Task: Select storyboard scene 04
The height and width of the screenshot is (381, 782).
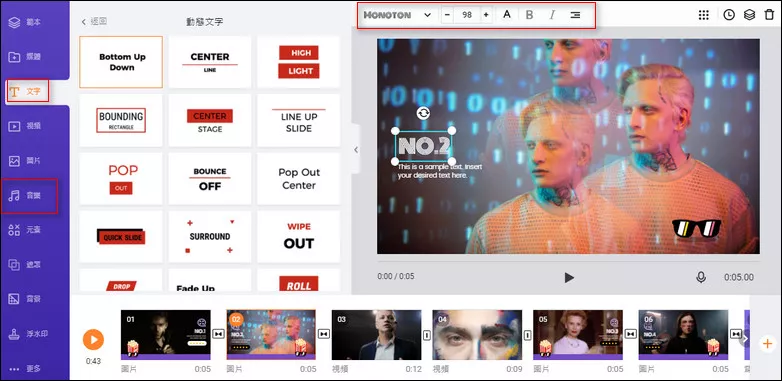Action: tap(477, 335)
